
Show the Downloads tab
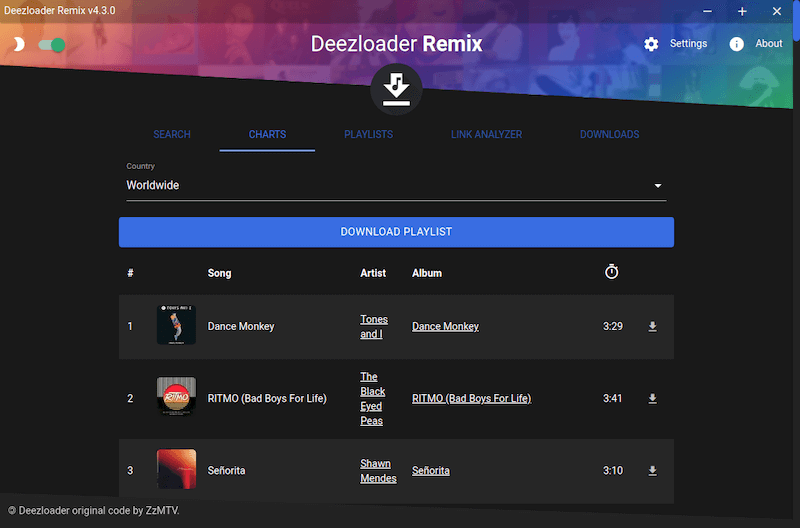[x=609, y=135]
